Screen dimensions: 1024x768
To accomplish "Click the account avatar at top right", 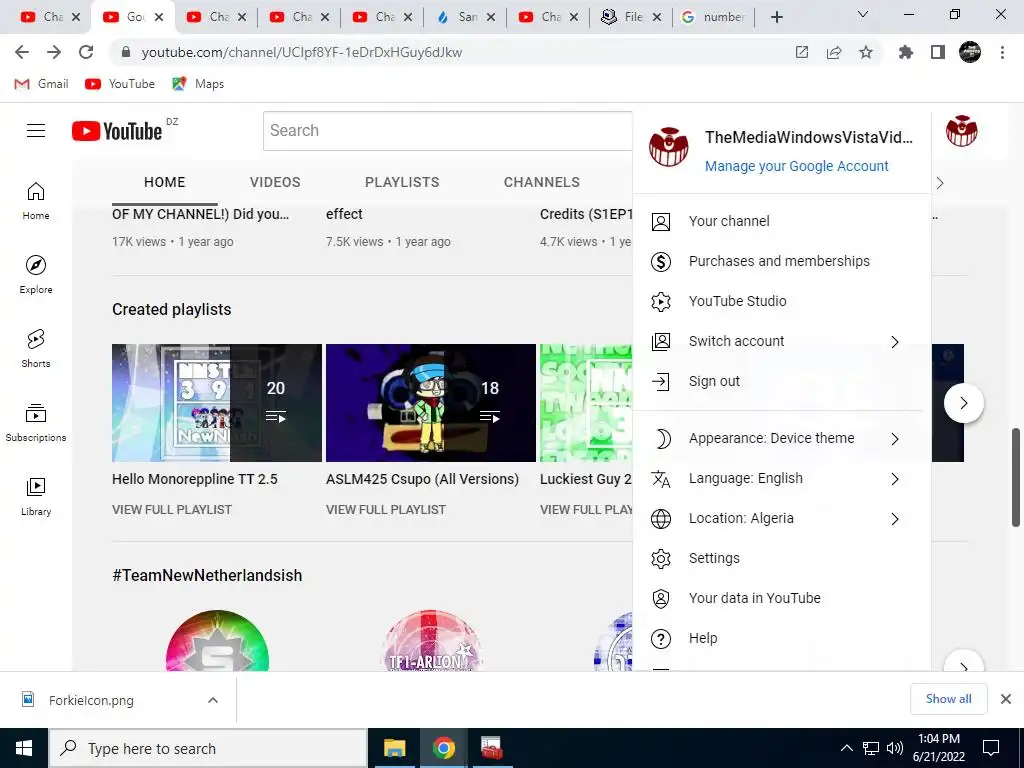I will pos(961,131).
